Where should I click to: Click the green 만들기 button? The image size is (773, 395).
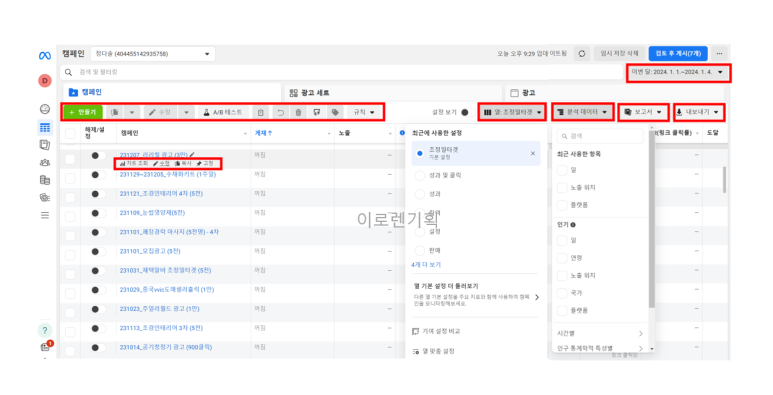pyautogui.click(x=83, y=112)
